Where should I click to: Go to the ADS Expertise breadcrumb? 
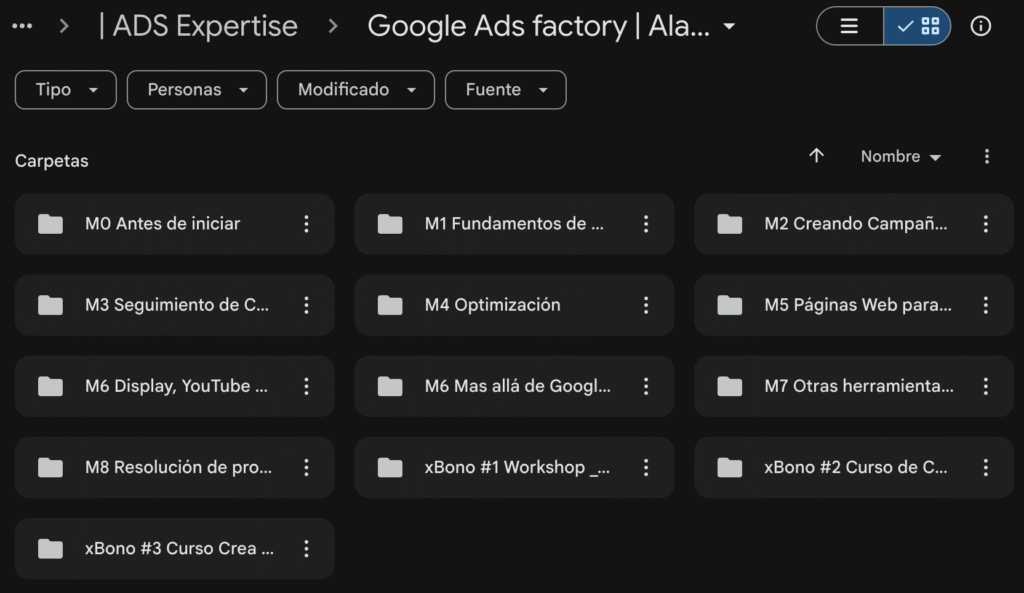pos(198,26)
